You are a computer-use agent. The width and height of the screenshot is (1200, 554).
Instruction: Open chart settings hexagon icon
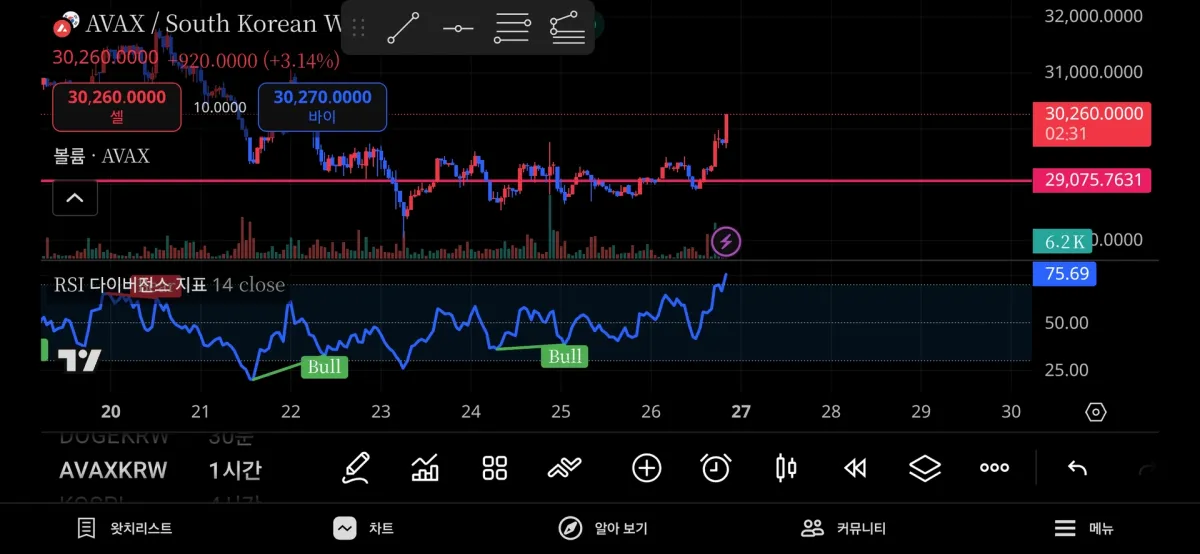pyautogui.click(x=1096, y=412)
